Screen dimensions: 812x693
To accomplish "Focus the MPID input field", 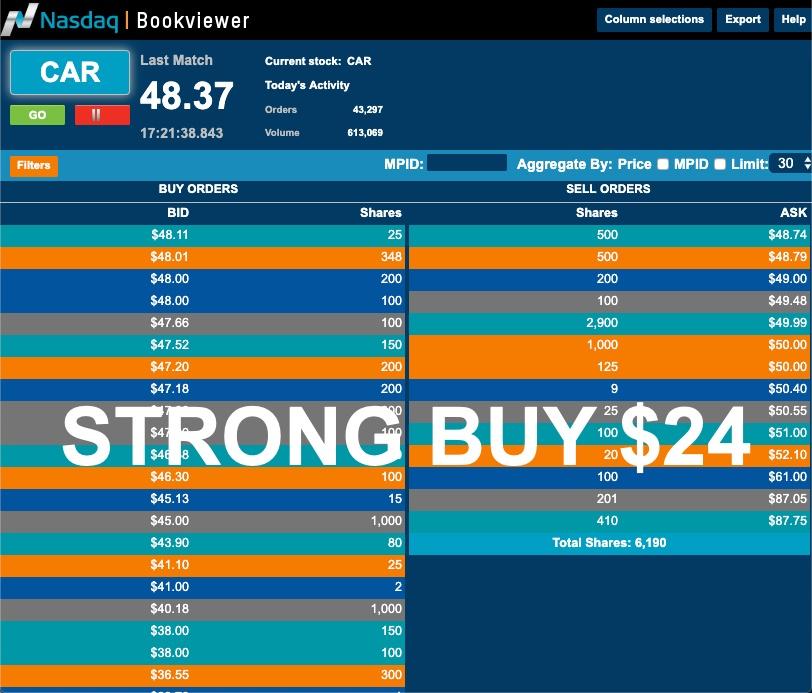I will click(467, 163).
